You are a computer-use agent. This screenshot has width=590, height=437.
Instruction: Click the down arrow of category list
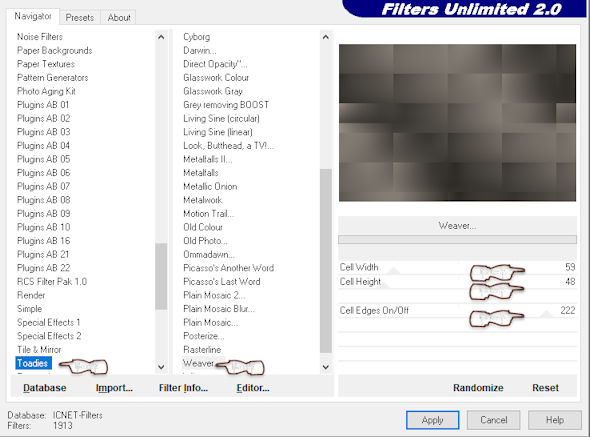click(x=161, y=367)
